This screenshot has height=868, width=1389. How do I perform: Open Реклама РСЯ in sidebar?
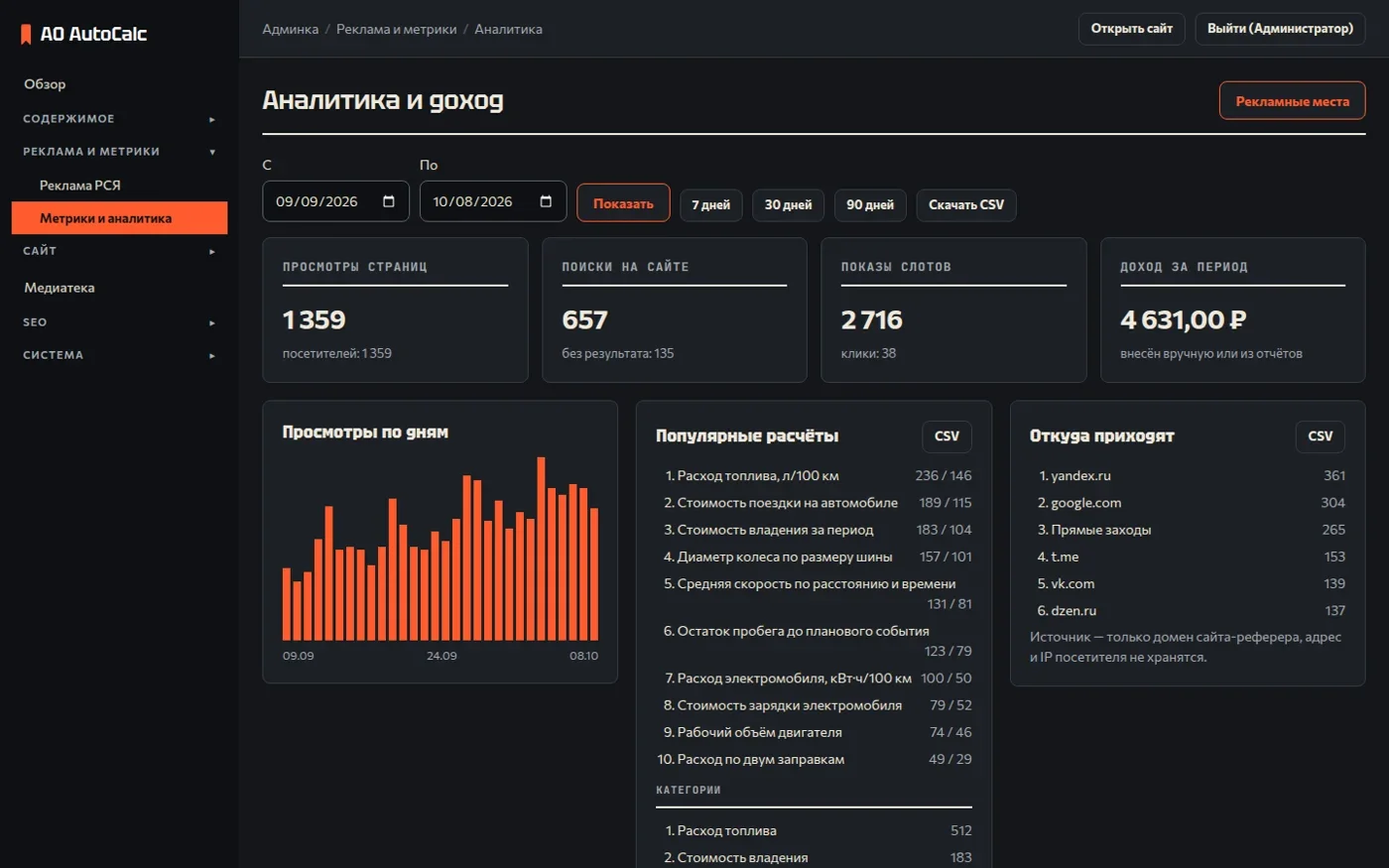[x=119, y=186]
